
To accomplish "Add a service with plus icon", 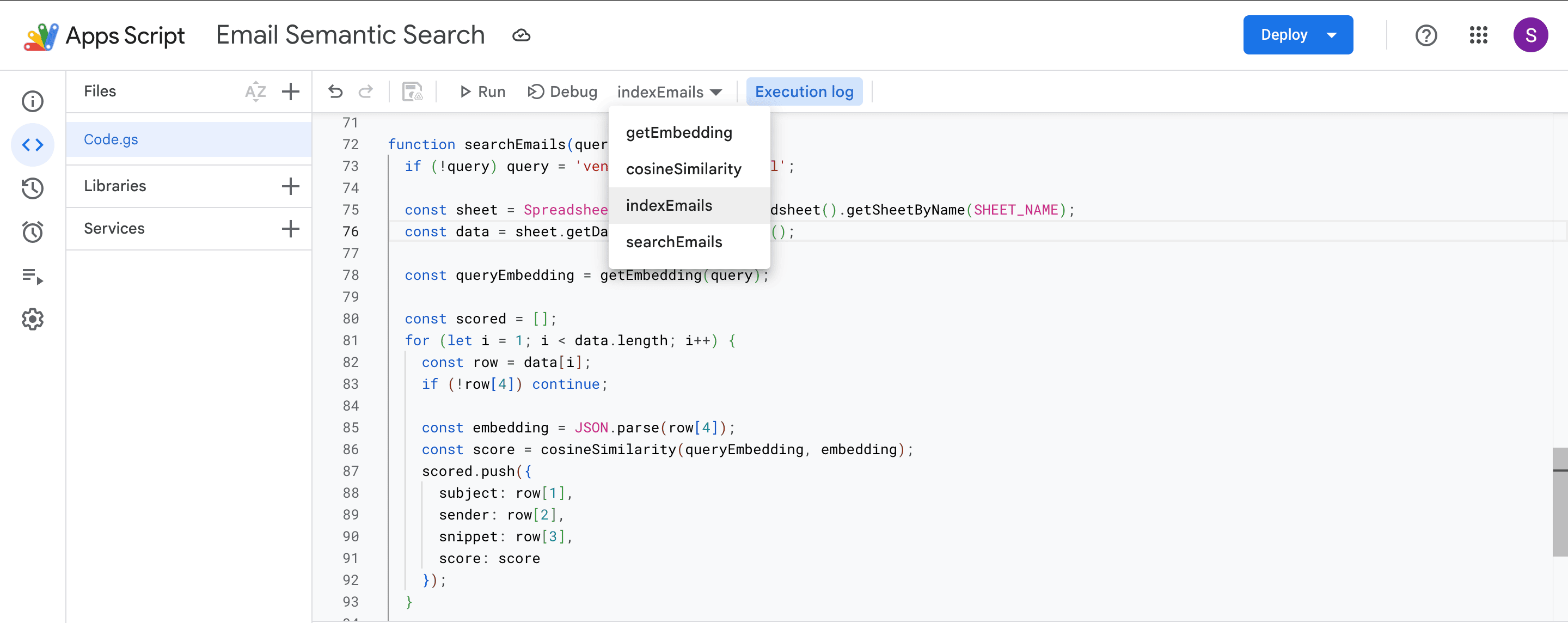I will (291, 228).
